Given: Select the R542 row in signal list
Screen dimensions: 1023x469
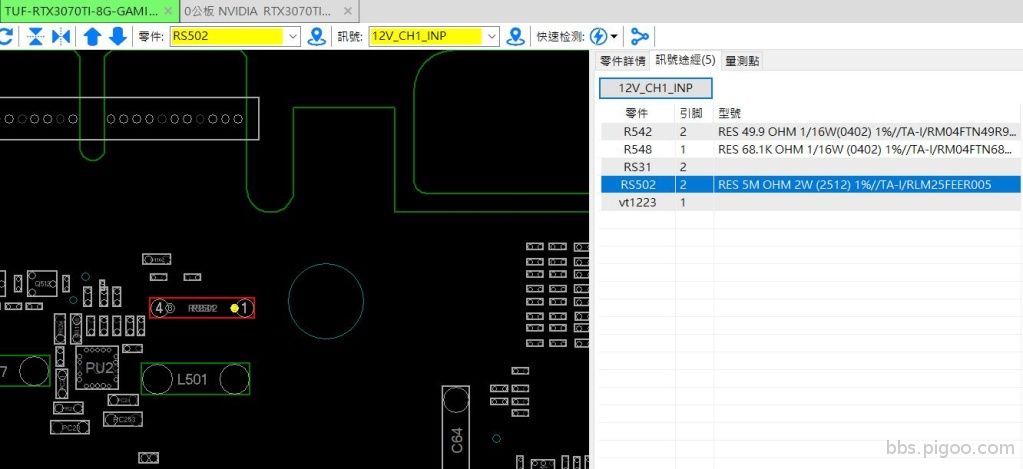Looking at the screenshot, I should [x=636, y=131].
